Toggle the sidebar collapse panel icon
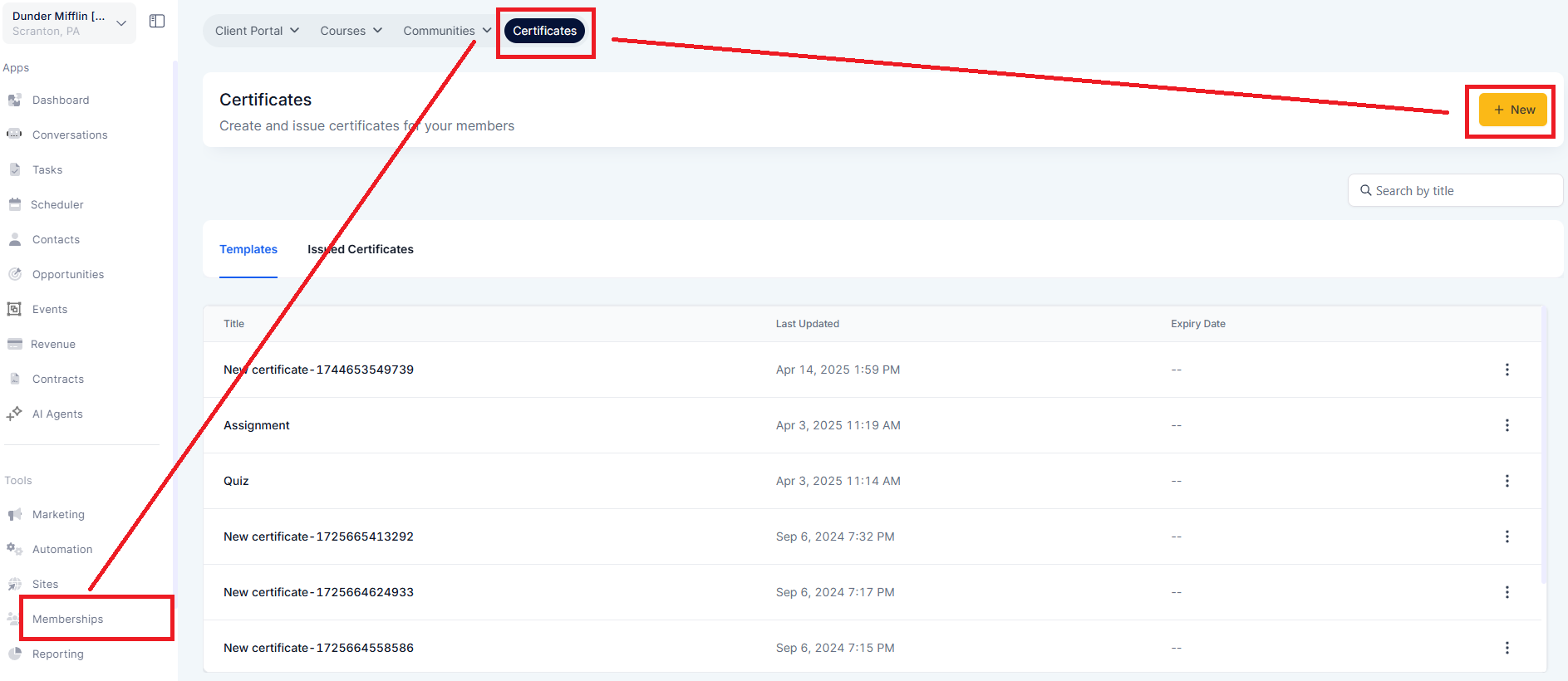 [157, 22]
